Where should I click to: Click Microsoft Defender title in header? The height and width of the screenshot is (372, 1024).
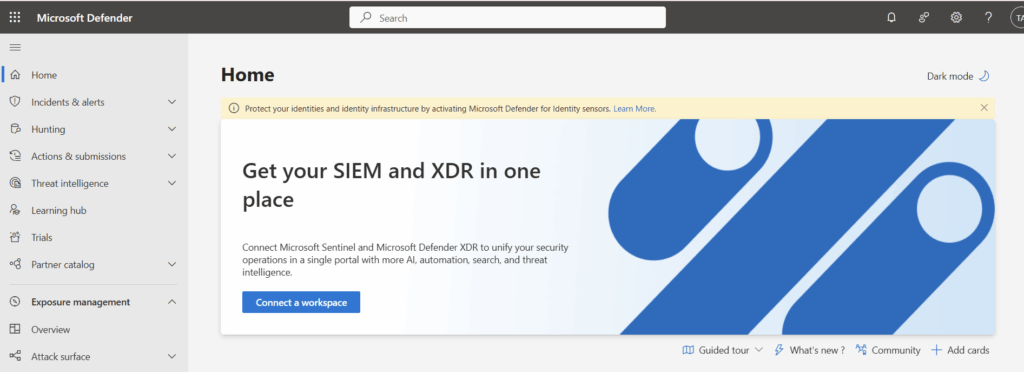tap(85, 18)
